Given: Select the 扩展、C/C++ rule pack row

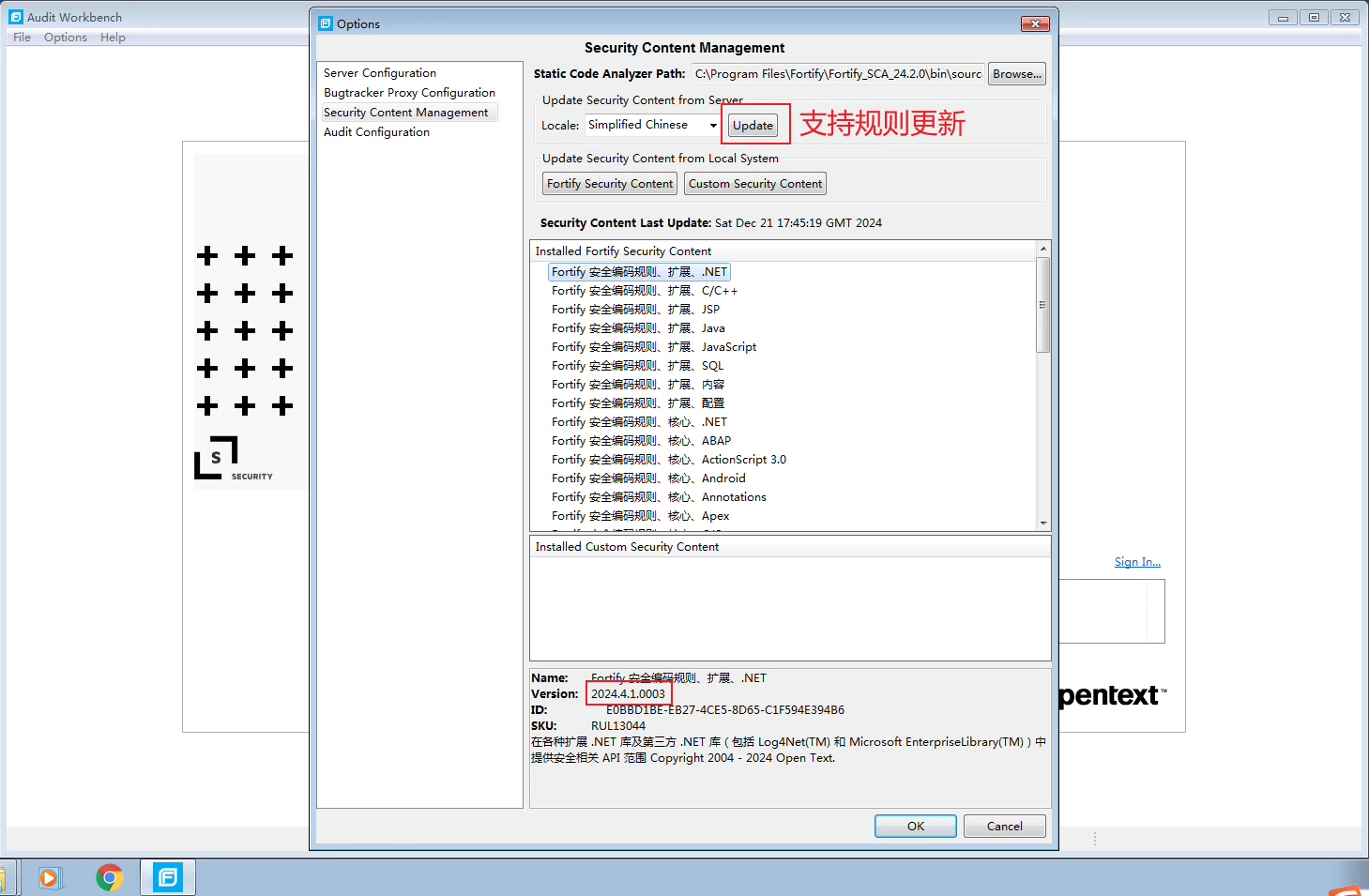Looking at the screenshot, I should point(645,291).
